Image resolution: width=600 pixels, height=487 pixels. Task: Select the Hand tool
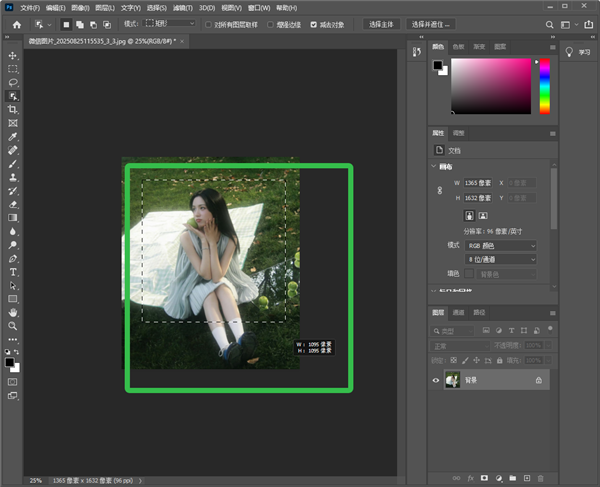click(13, 312)
